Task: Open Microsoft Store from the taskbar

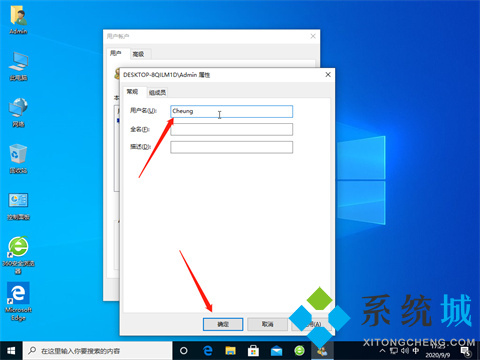Action: pyautogui.click(x=253, y=351)
